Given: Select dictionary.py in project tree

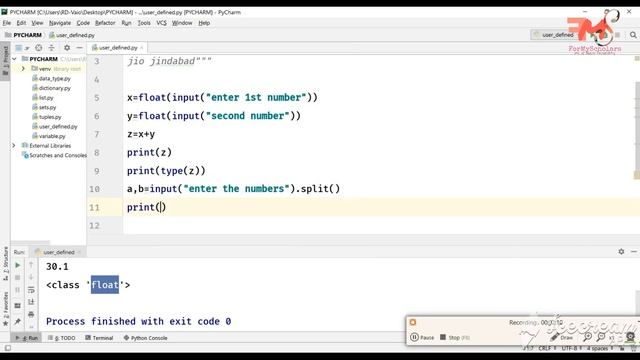Looking at the screenshot, I should point(51,88).
